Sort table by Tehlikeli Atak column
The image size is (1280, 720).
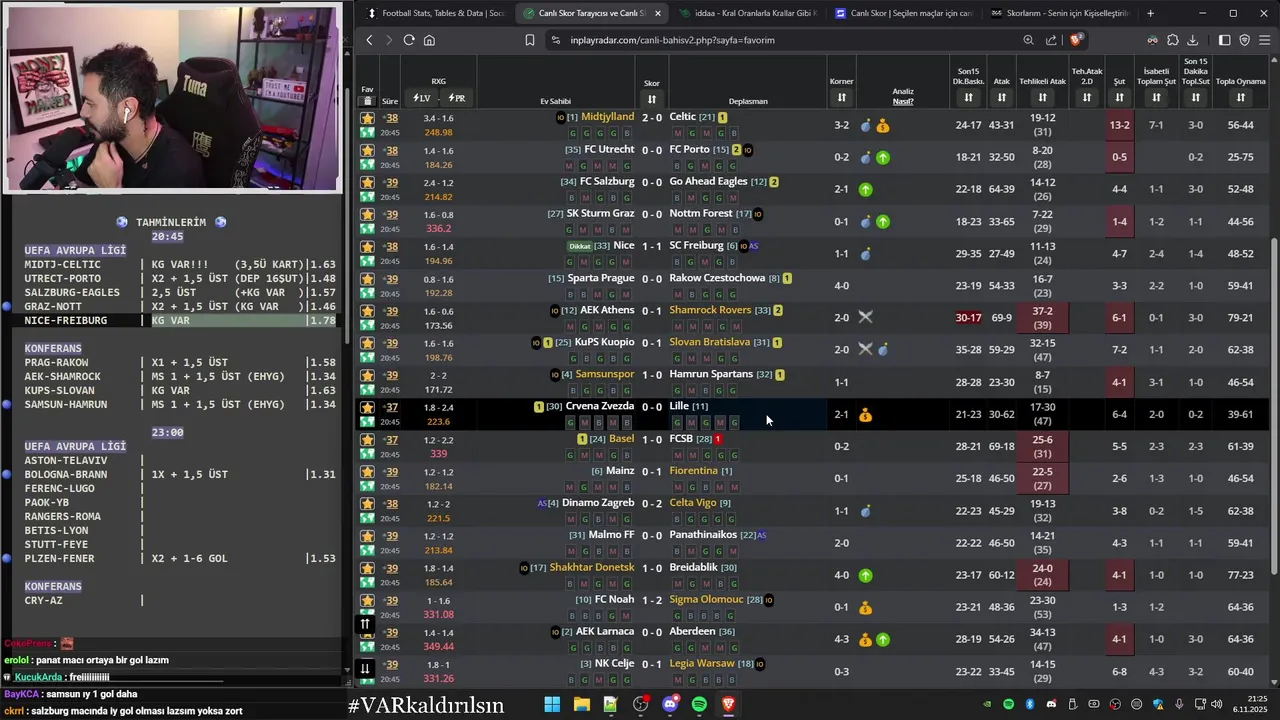[x=1042, y=97]
